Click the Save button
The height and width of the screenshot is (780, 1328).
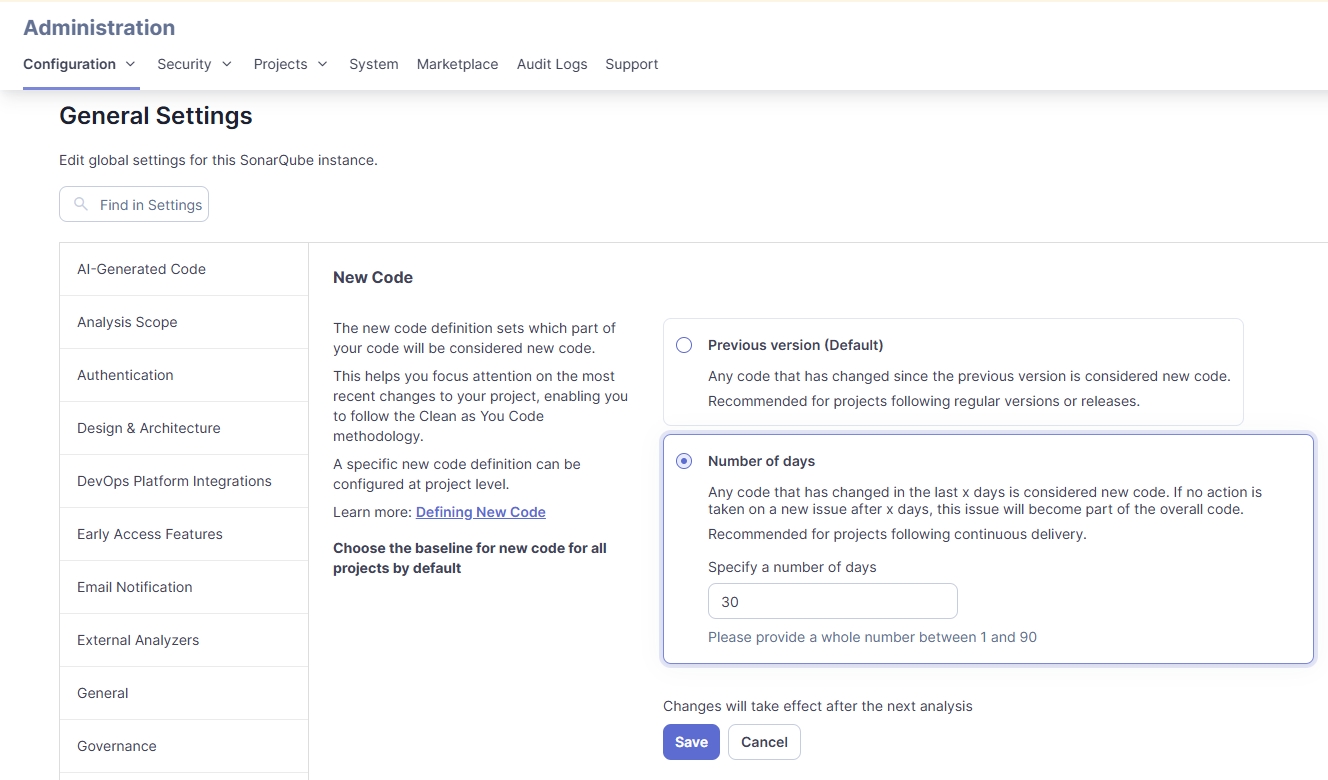click(x=691, y=742)
